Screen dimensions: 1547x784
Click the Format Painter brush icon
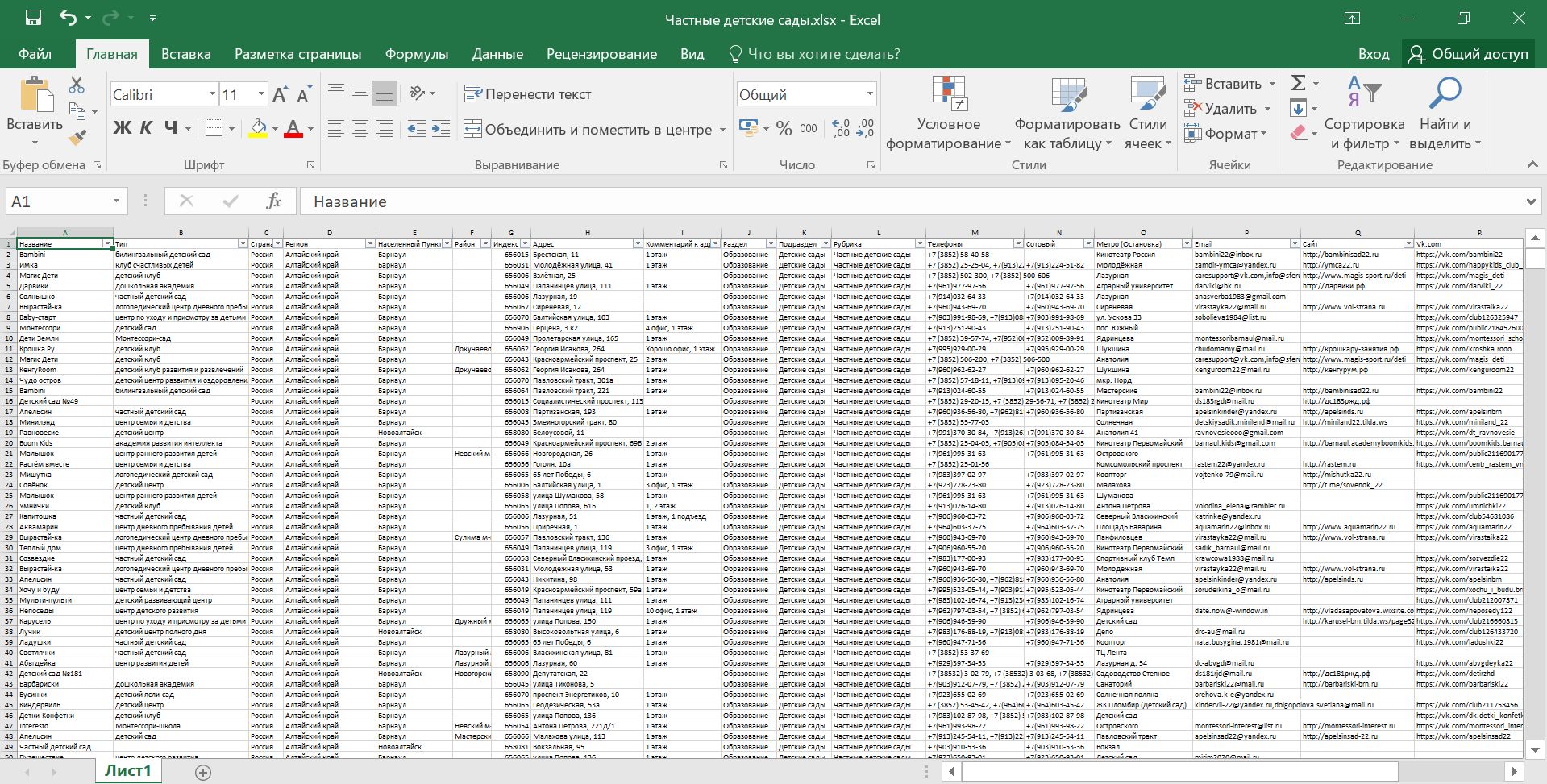(77, 138)
